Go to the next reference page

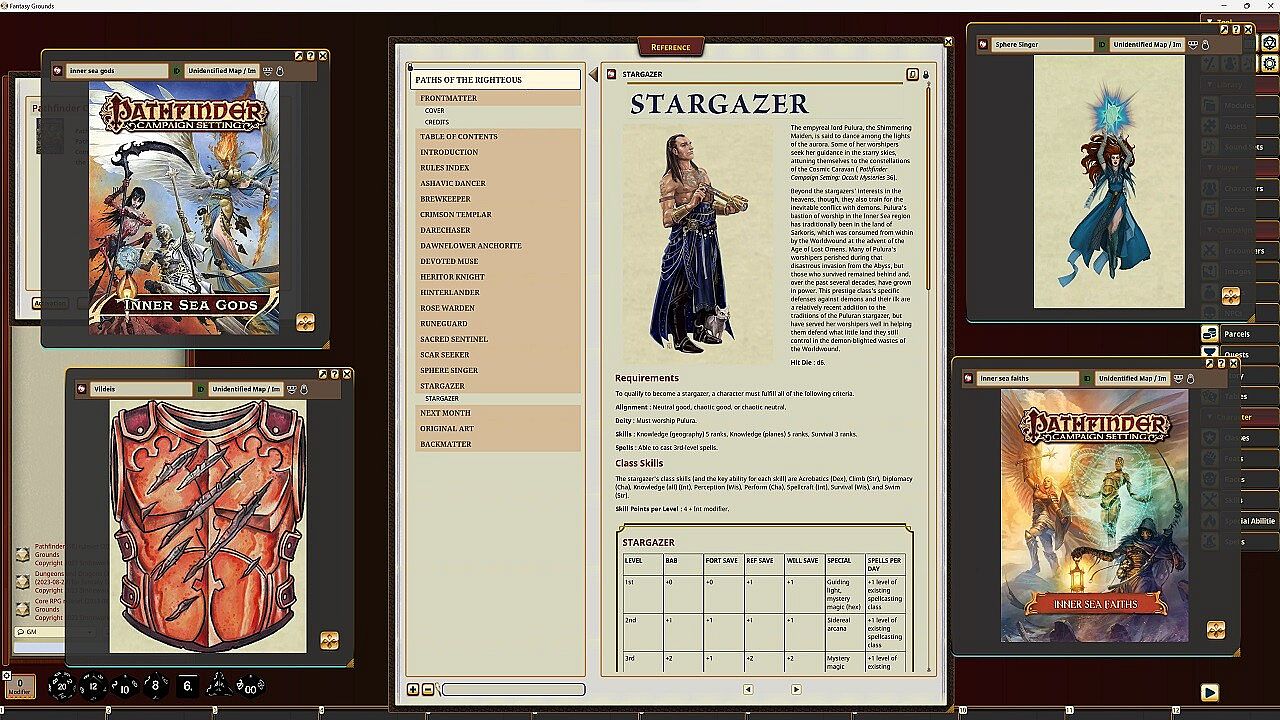coord(796,689)
